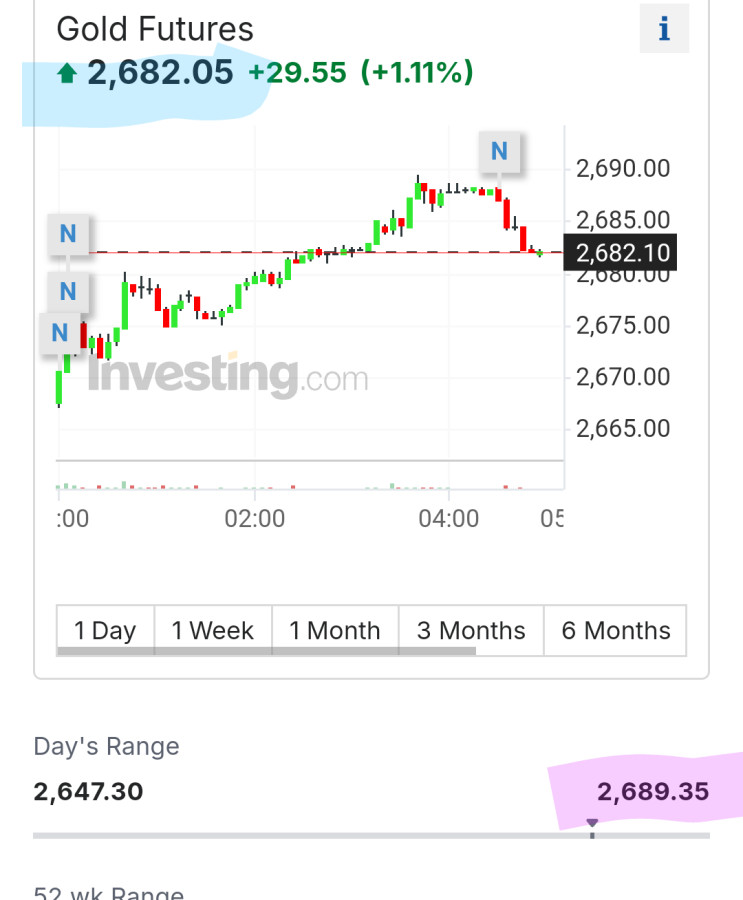Click the +1.11% percent change text
The width and height of the screenshot is (743, 900).
tap(417, 73)
